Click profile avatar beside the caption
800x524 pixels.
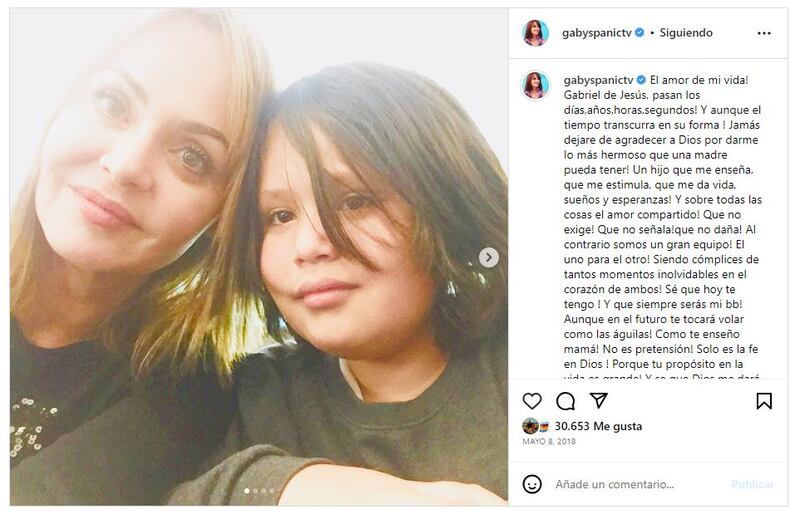[536, 85]
